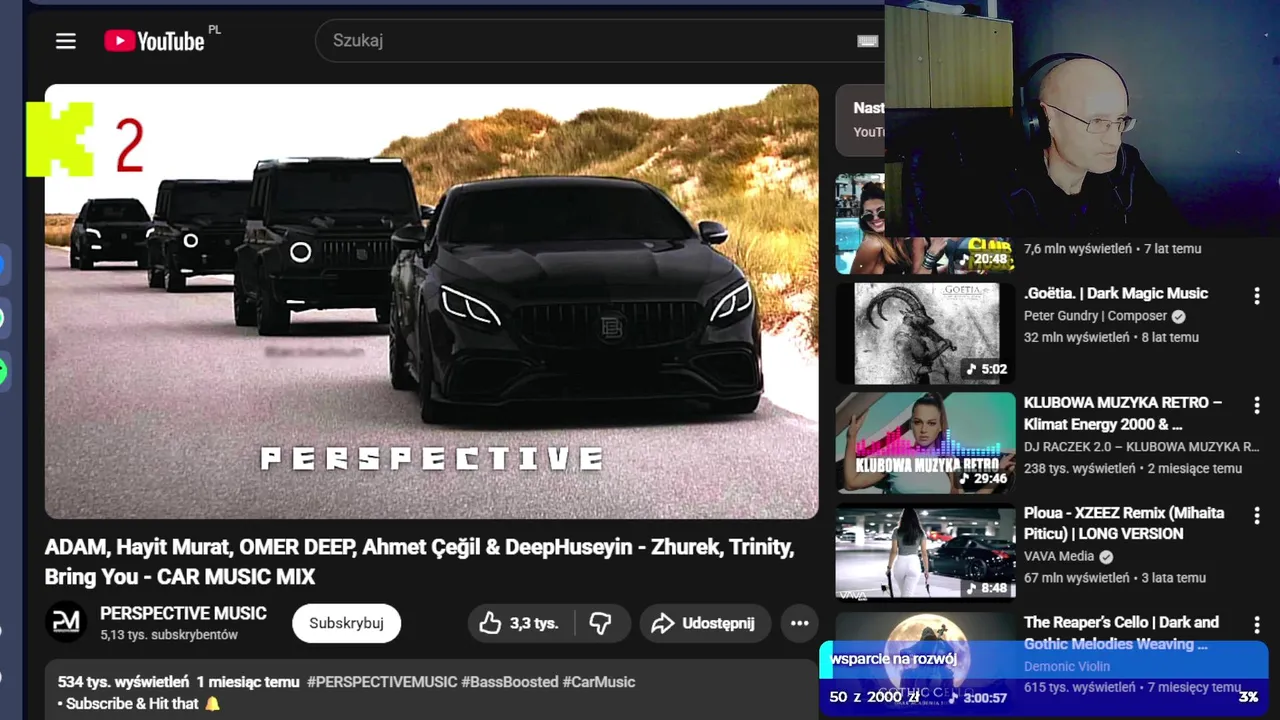The image size is (1280, 720).
Task: Click the 534 tys. wyświetleń description text
Action: tap(123, 682)
